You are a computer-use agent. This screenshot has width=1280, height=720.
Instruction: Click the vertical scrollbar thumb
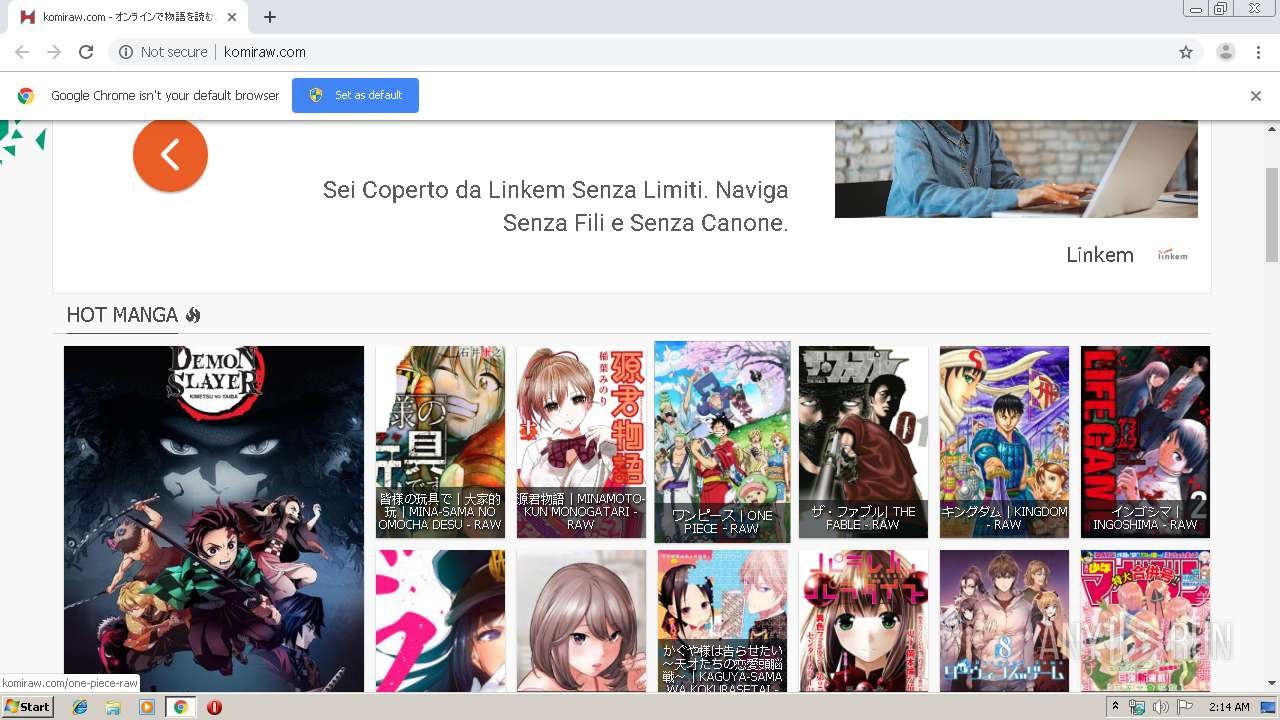point(1272,215)
